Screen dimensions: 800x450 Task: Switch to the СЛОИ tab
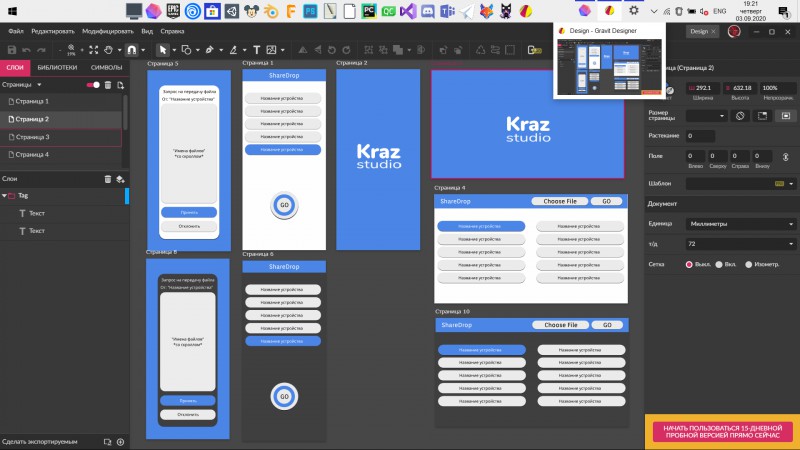(x=15, y=67)
